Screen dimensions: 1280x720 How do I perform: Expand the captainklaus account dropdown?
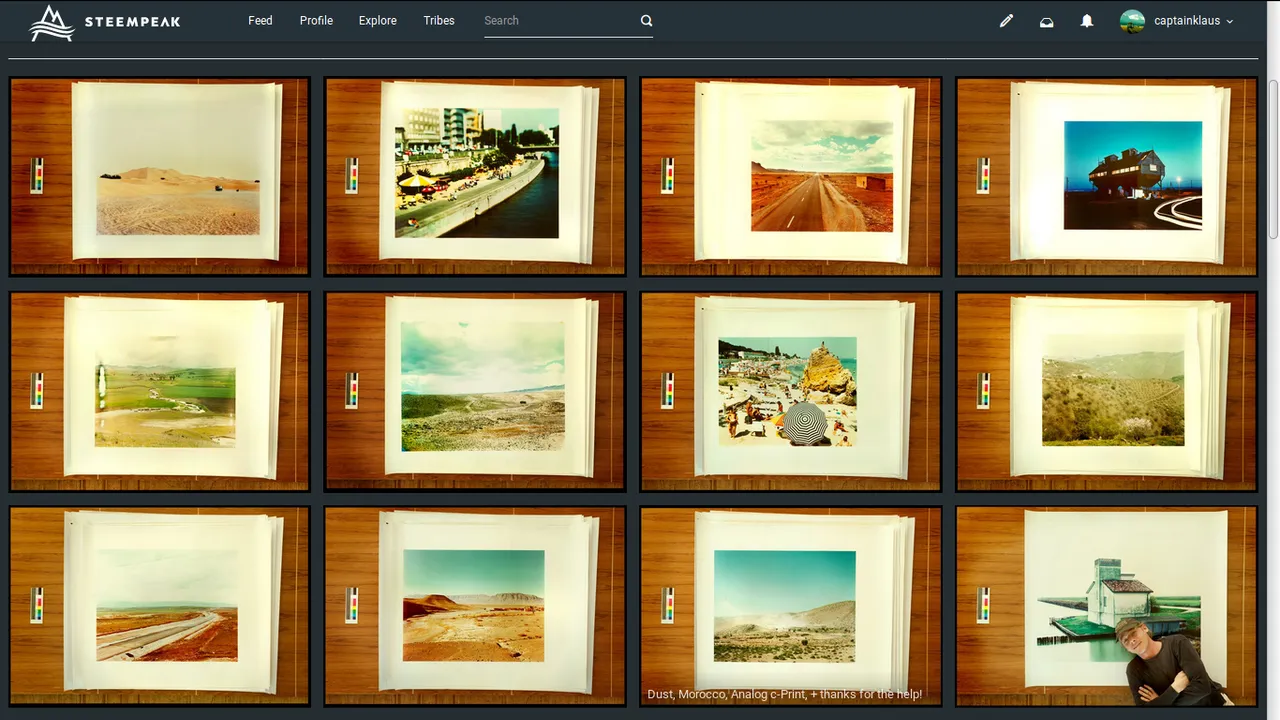tap(1193, 21)
